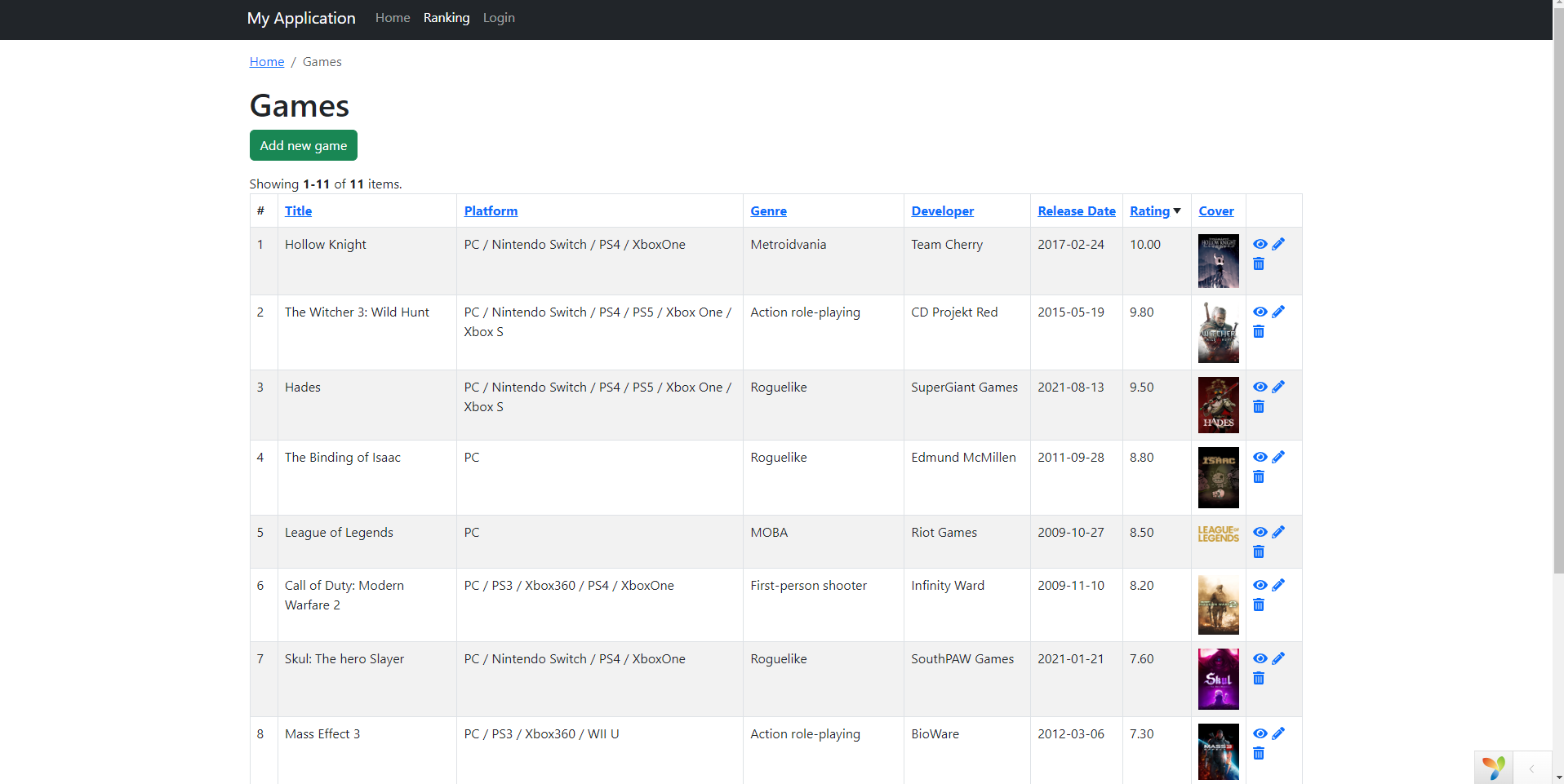Delete Hollow Knight with the trash icon
The image size is (1564, 784).
click(1259, 264)
